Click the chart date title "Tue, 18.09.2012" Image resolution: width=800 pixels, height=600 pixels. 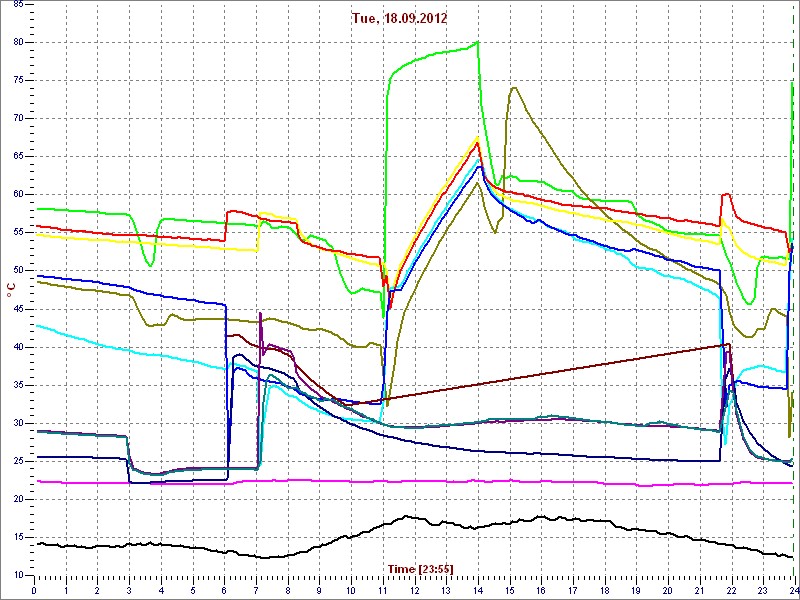pyautogui.click(x=399, y=18)
